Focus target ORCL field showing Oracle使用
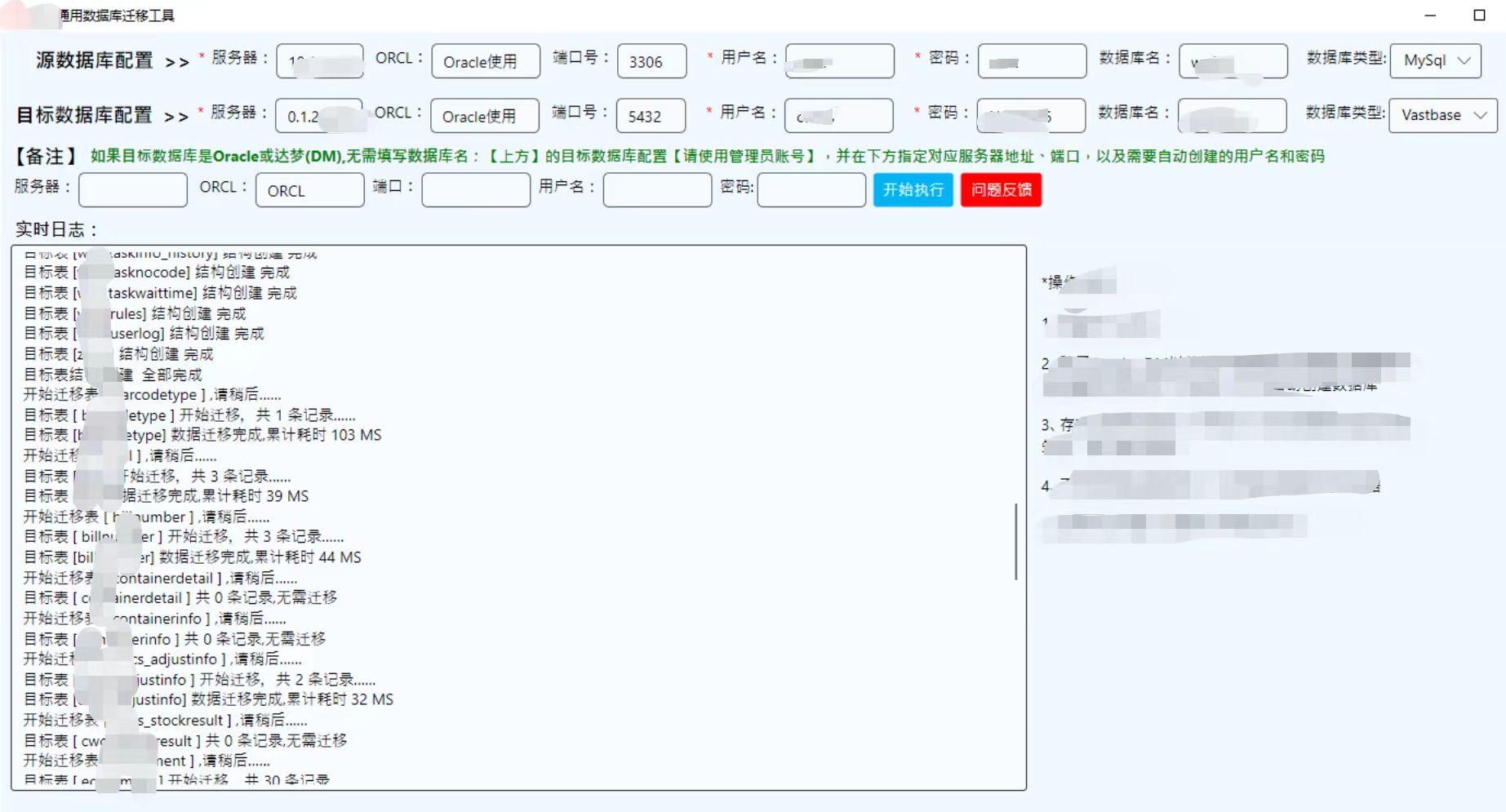 [485, 116]
